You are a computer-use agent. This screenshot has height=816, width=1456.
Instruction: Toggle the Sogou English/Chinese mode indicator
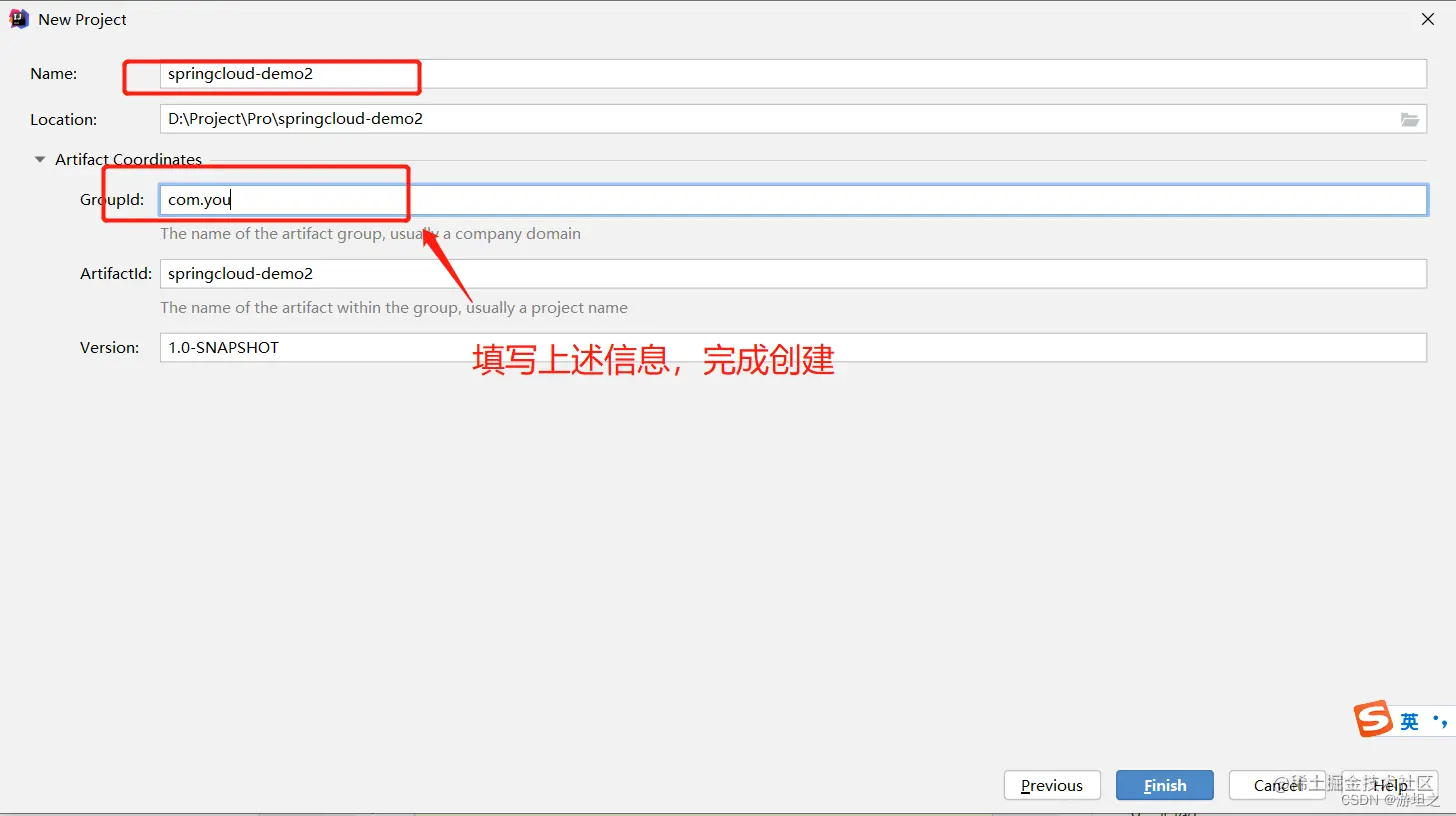click(1409, 721)
